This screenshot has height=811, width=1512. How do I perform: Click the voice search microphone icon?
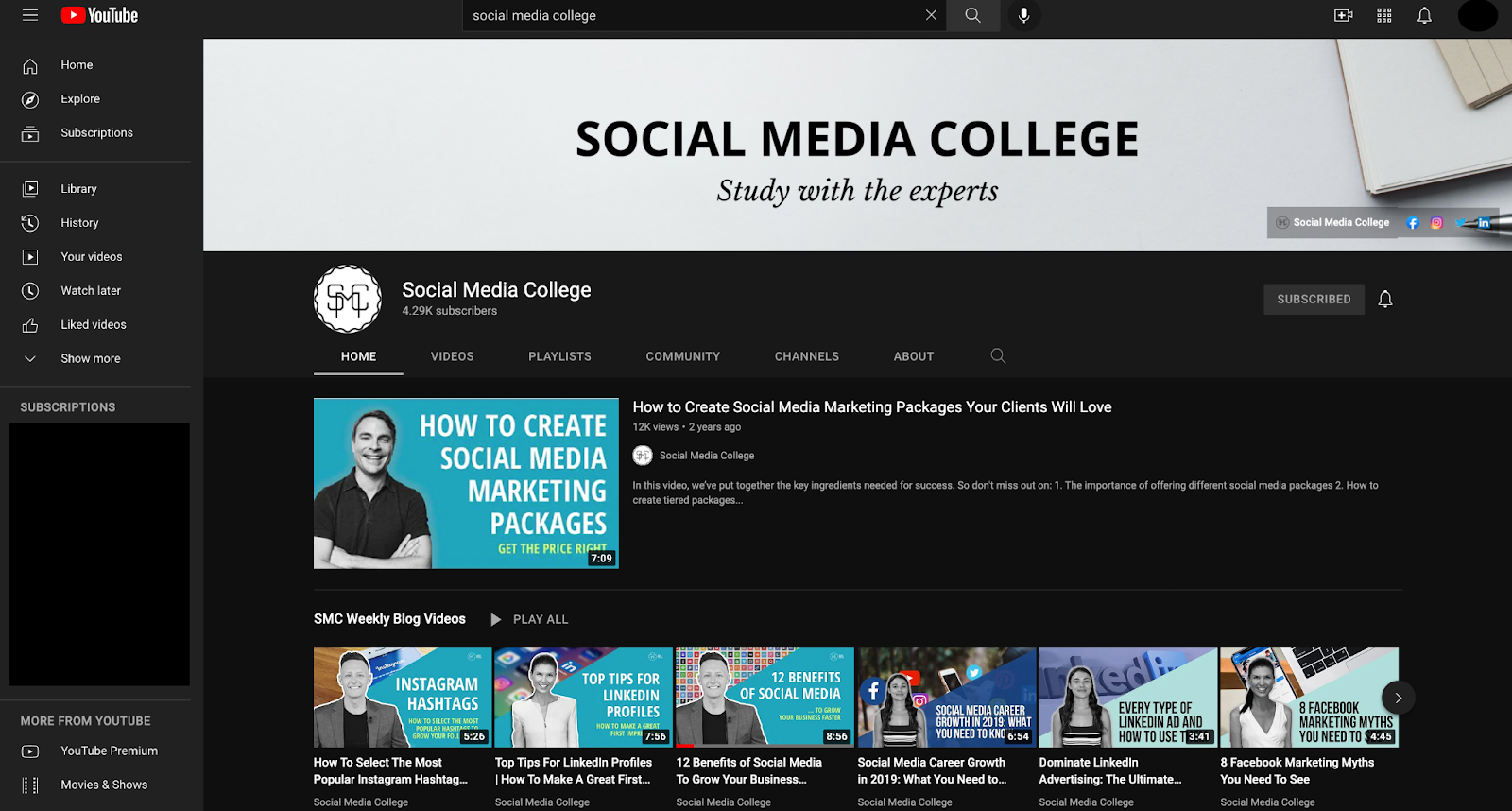click(1023, 15)
